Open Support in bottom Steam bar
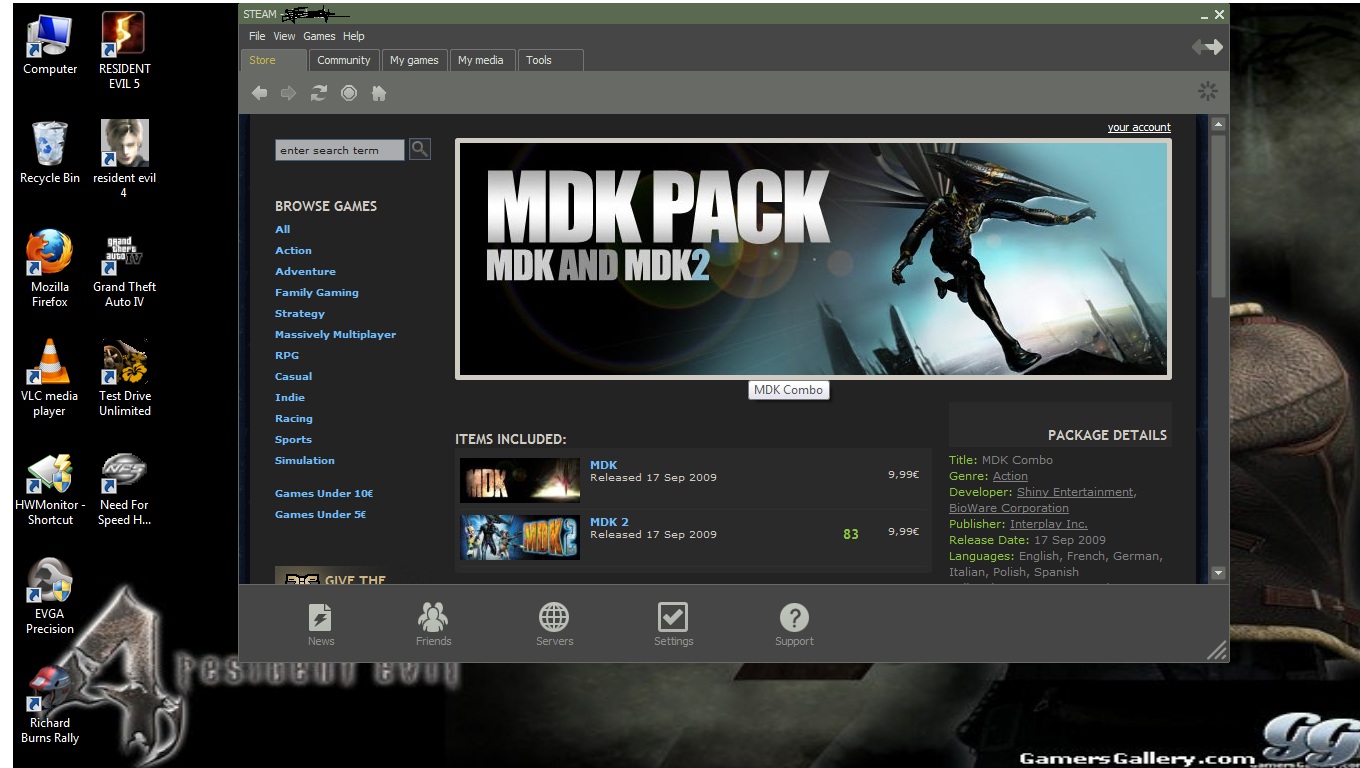Image resolution: width=1360 pixels, height=768 pixels. [x=794, y=625]
